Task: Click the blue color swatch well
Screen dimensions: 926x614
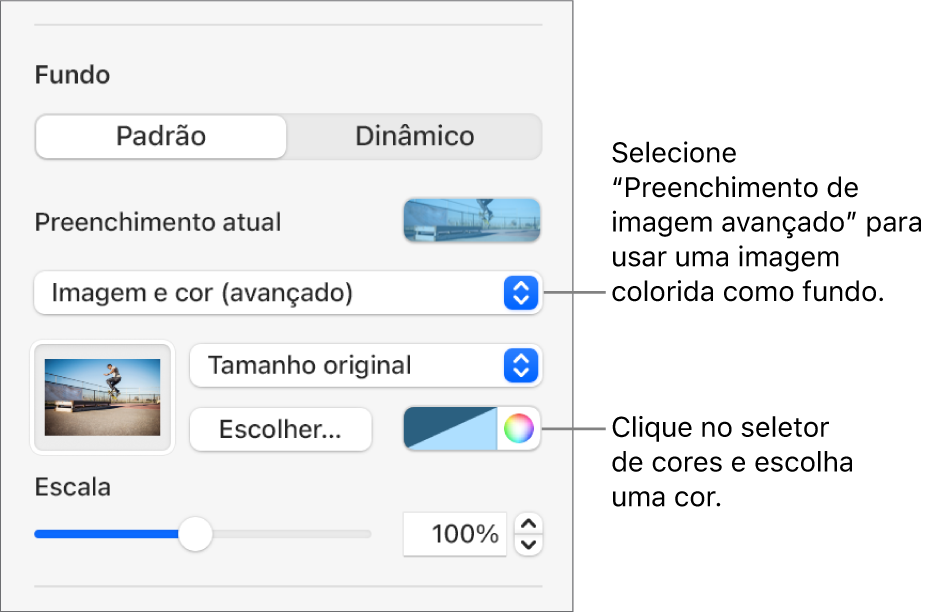Action: pos(450,429)
